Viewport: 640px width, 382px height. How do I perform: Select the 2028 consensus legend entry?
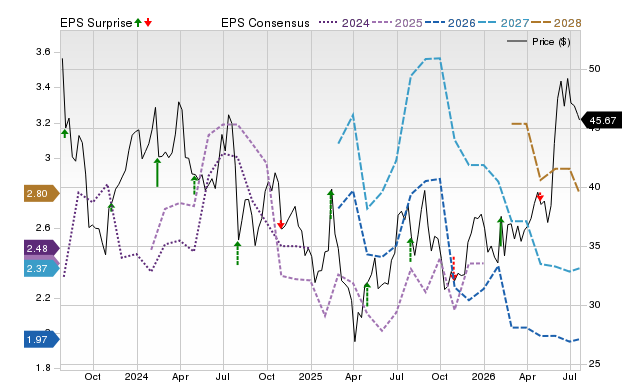pyautogui.click(x=556, y=23)
